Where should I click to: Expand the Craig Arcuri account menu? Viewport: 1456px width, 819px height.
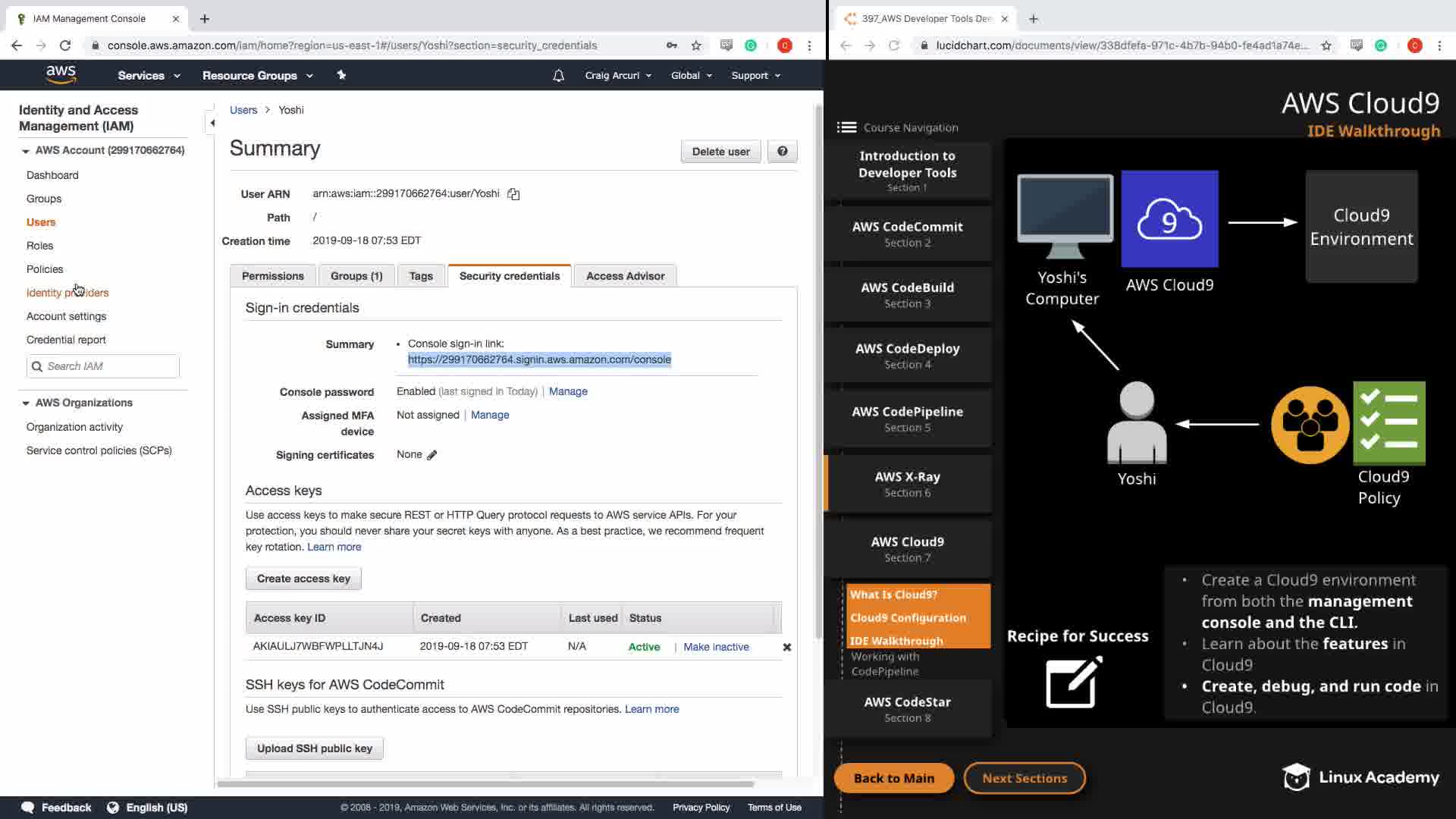coord(617,76)
